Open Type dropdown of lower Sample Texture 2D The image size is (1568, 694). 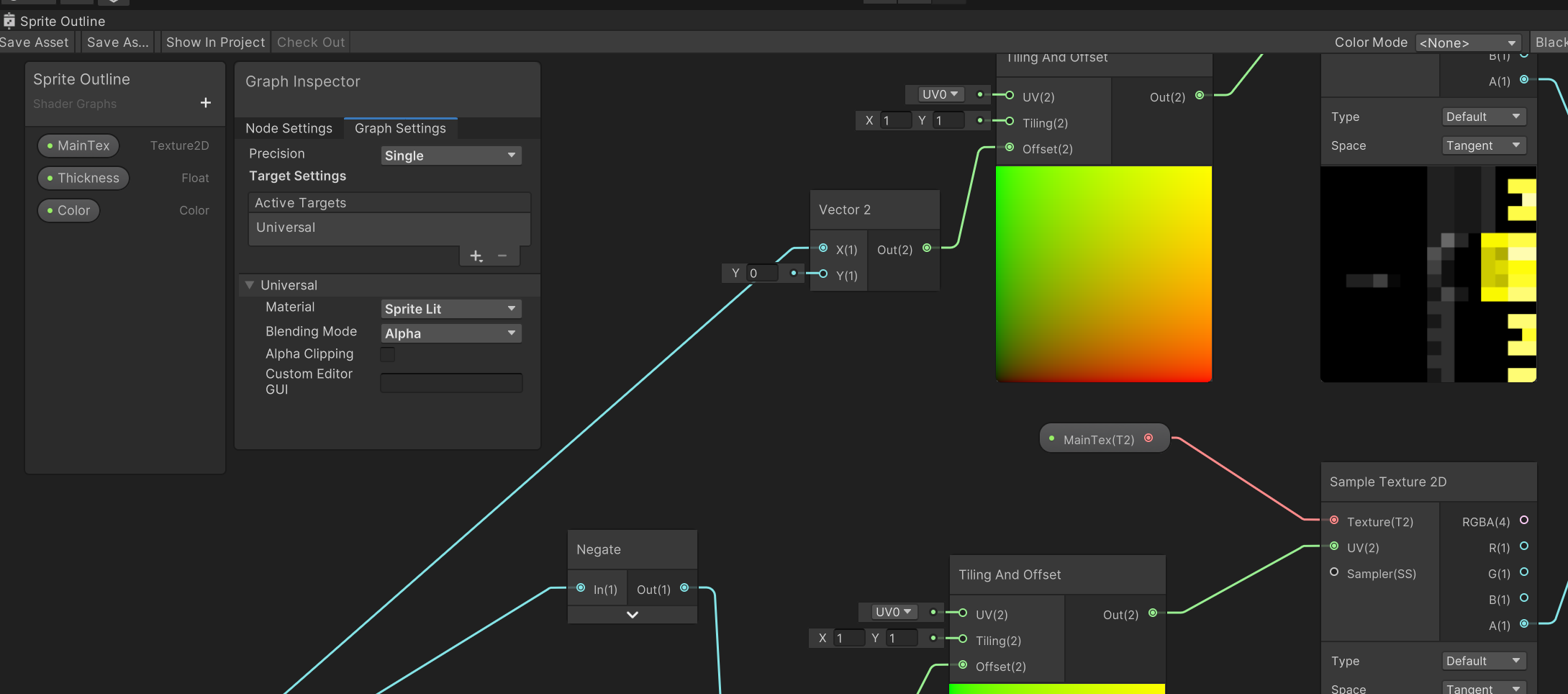pyautogui.click(x=1484, y=661)
